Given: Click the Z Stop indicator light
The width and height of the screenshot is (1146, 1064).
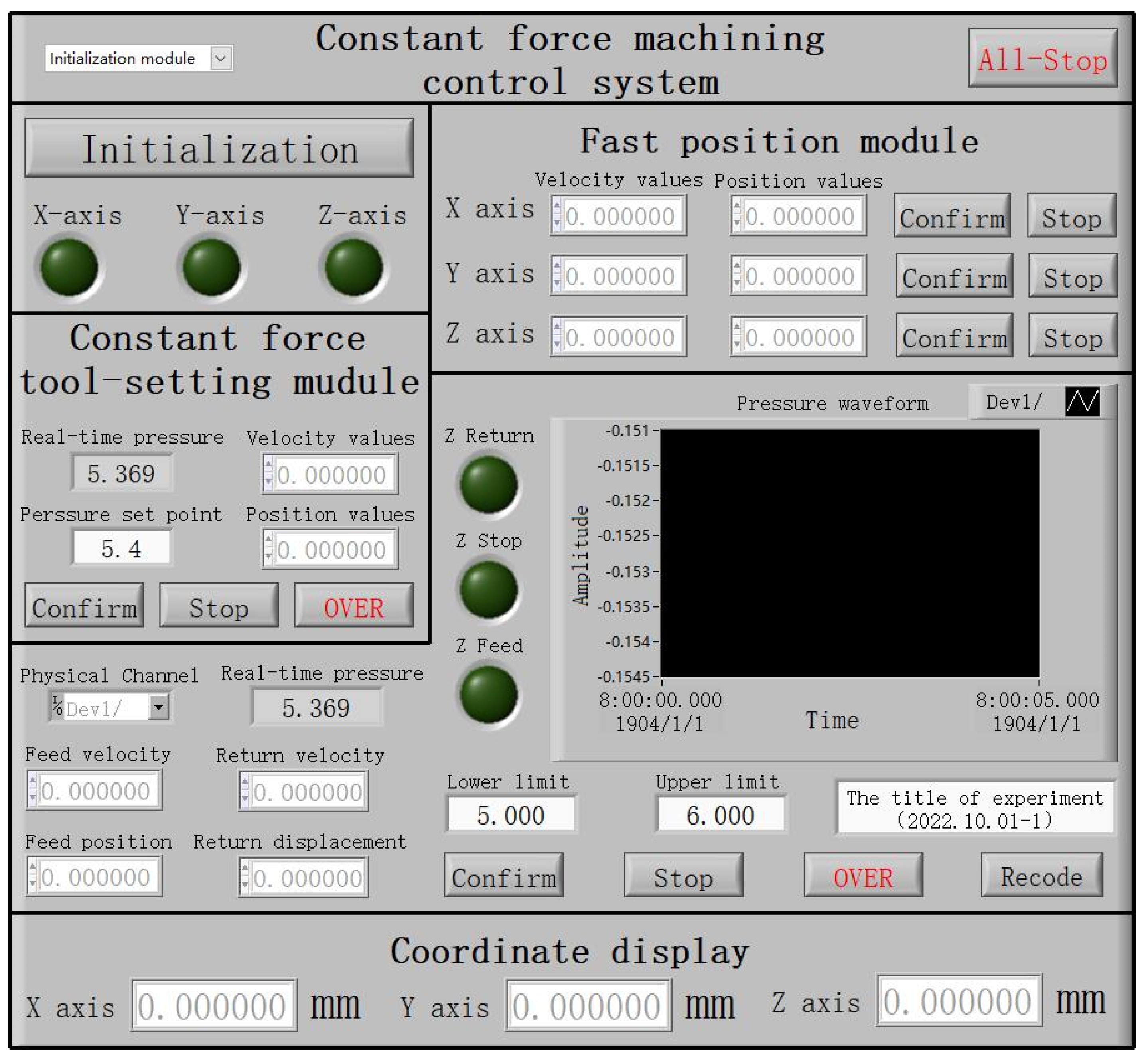Looking at the screenshot, I should 489,590.
